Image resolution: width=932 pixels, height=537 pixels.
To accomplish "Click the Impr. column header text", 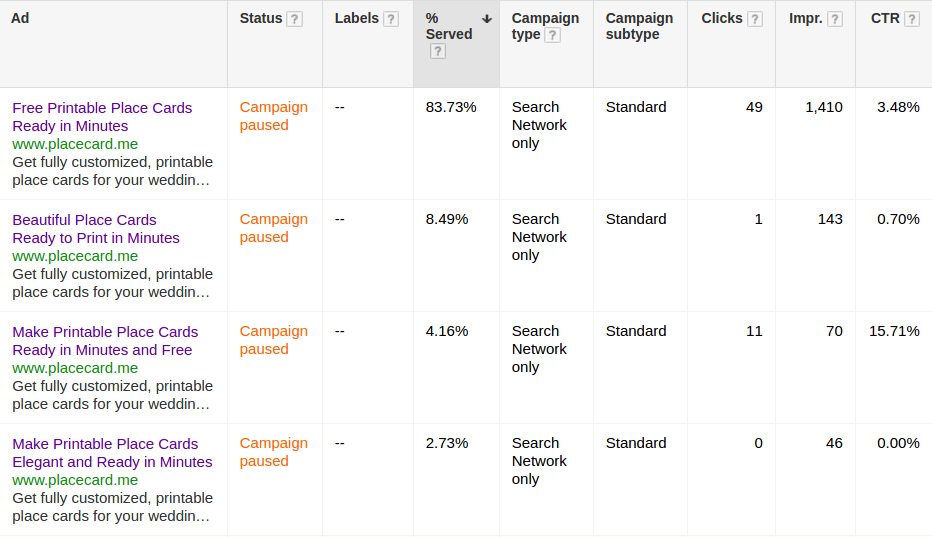I will (x=806, y=18).
